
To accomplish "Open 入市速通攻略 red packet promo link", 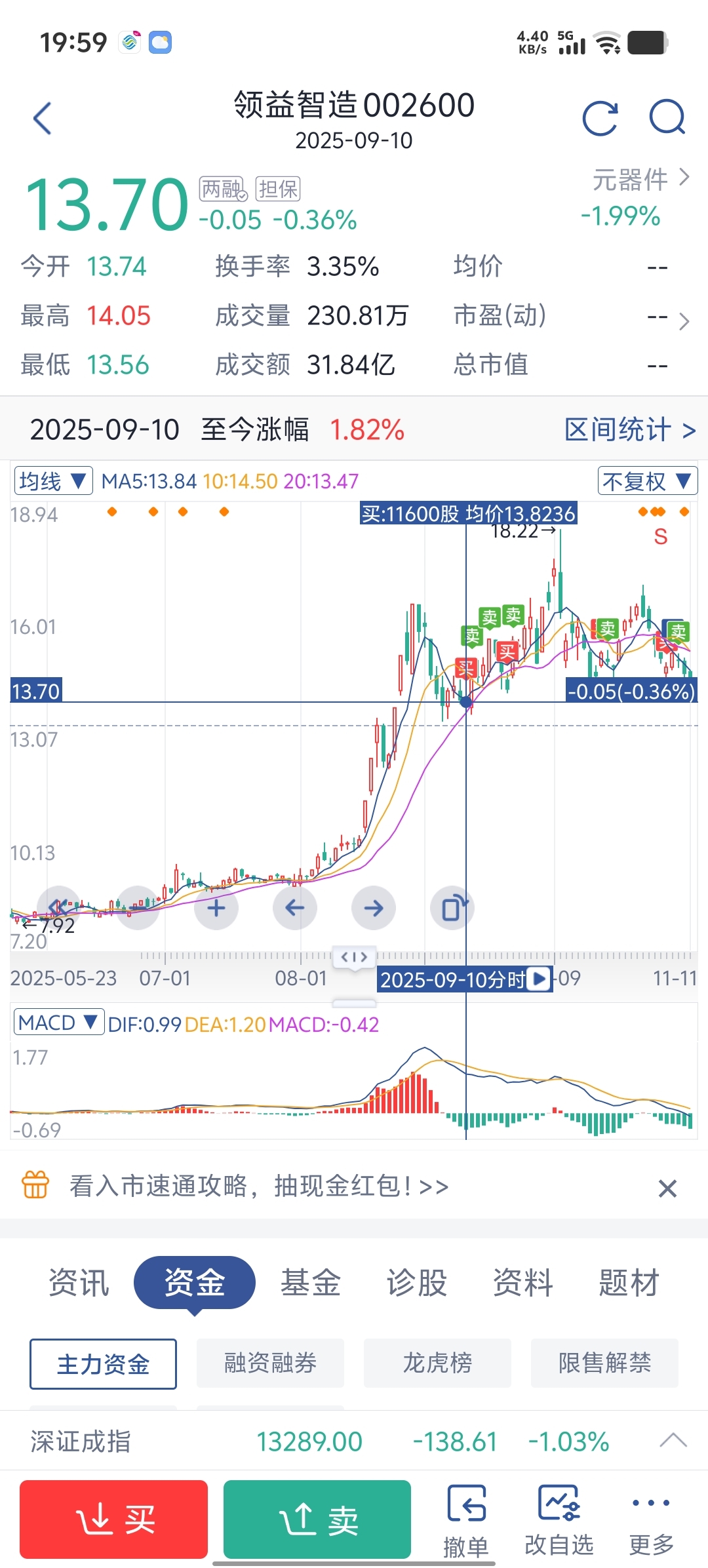I will 260,1185.
